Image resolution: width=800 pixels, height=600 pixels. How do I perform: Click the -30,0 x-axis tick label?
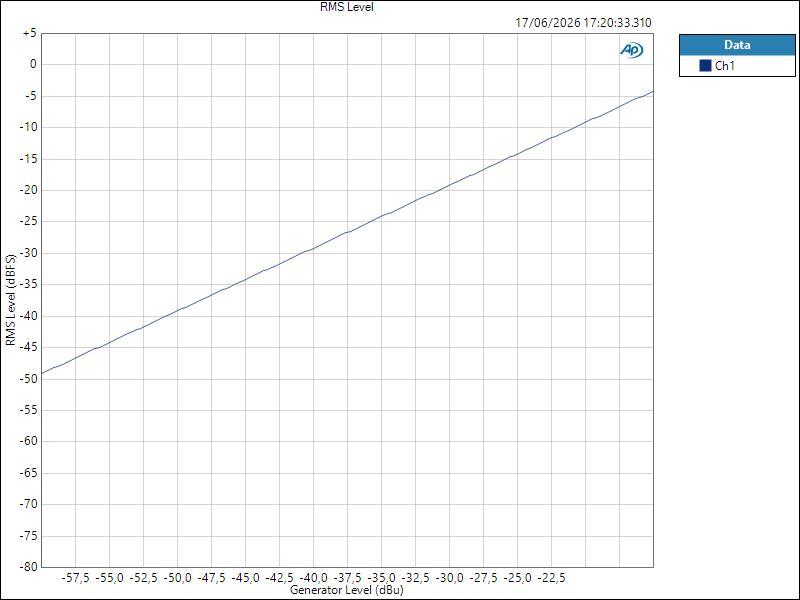[x=449, y=578]
